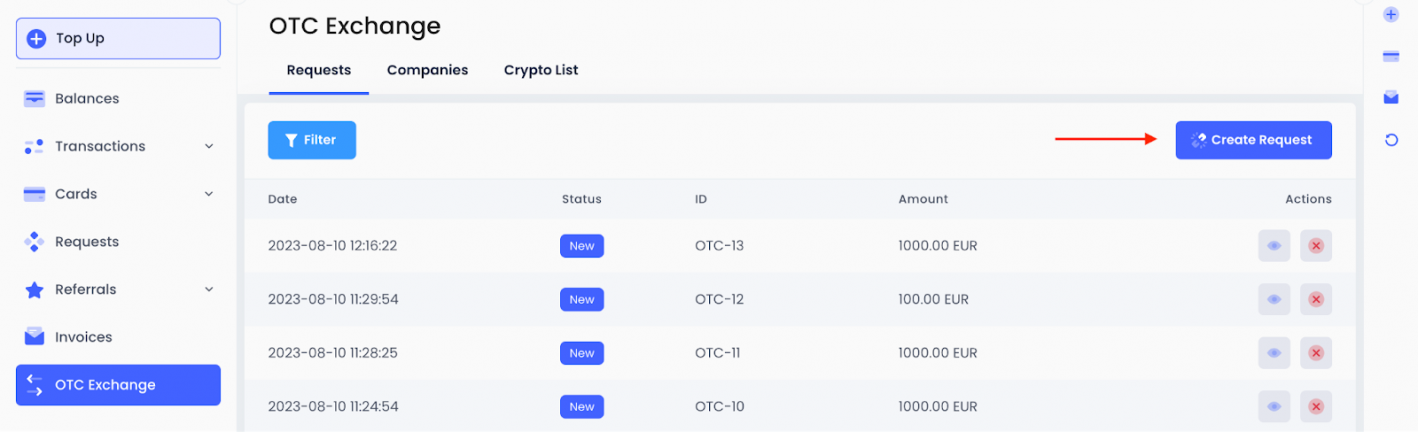
Task: Click the Invoices envelope icon
Action: click(x=35, y=337)
